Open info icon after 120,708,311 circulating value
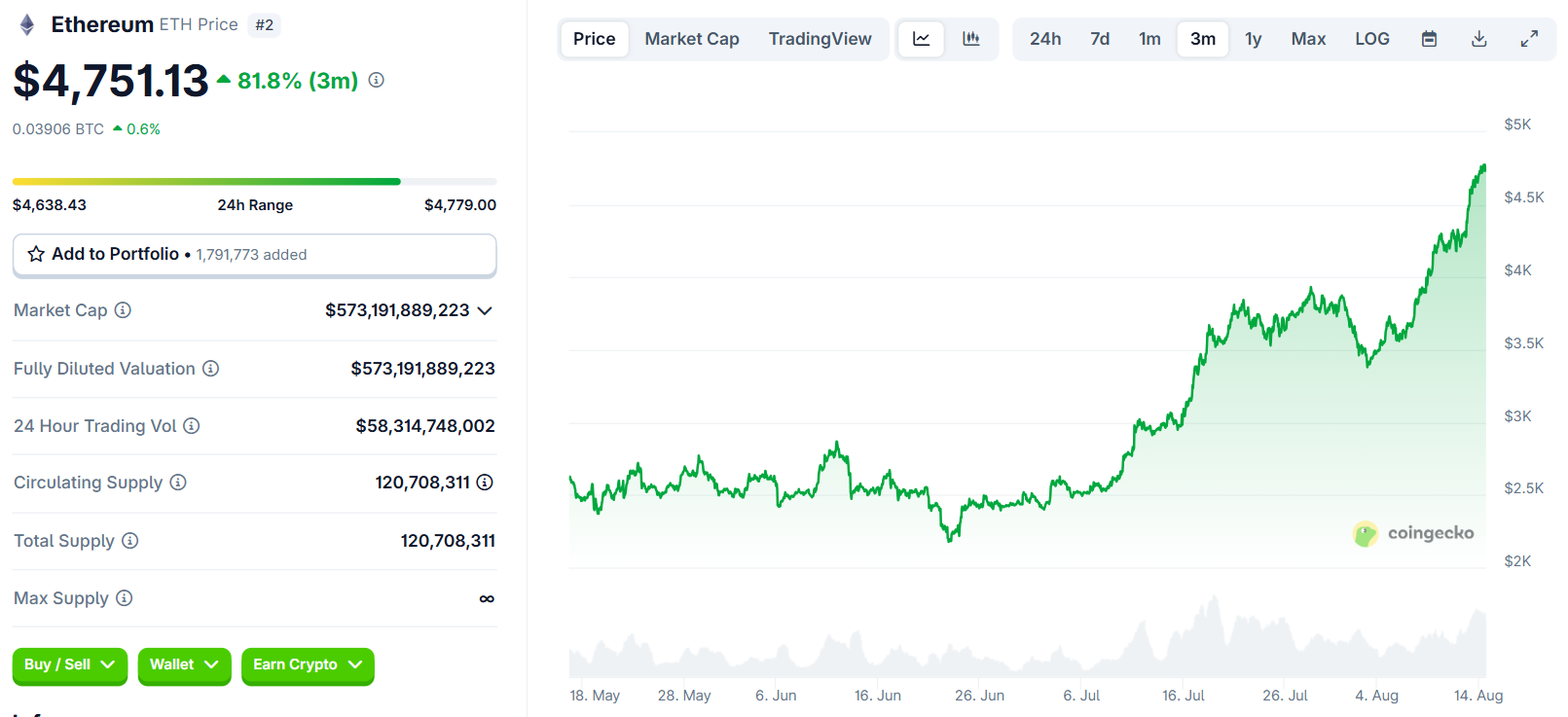The width and height of the screenshot is (1568, 717). click(485, 483)
